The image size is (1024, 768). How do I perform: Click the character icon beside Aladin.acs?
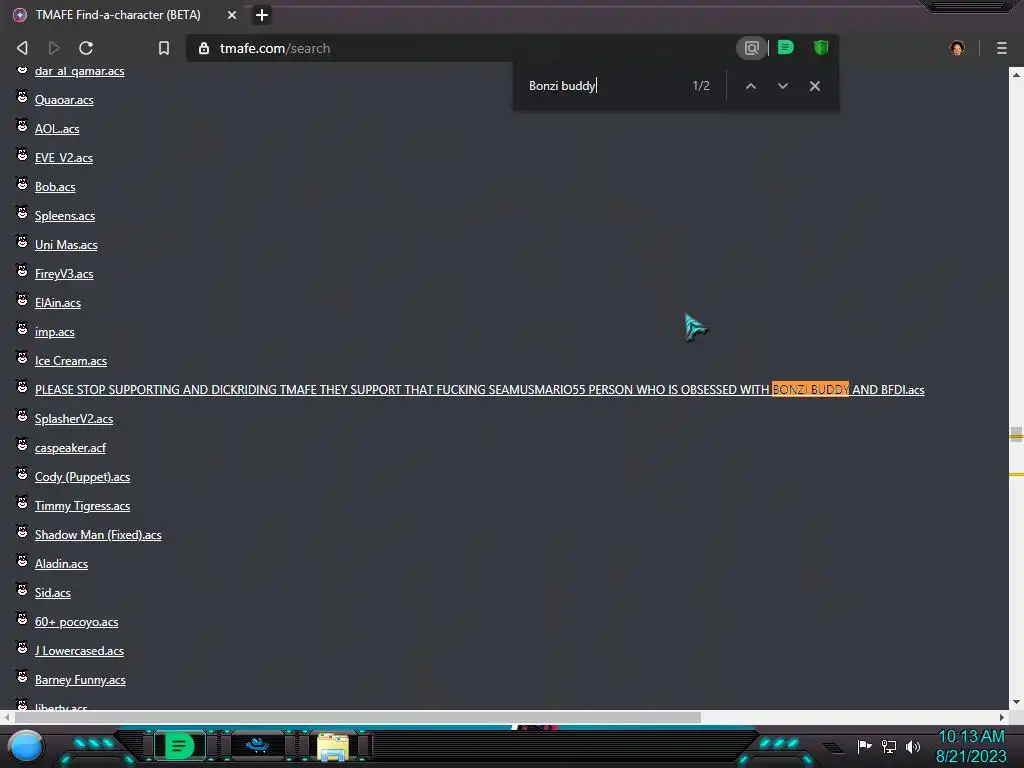22,560
